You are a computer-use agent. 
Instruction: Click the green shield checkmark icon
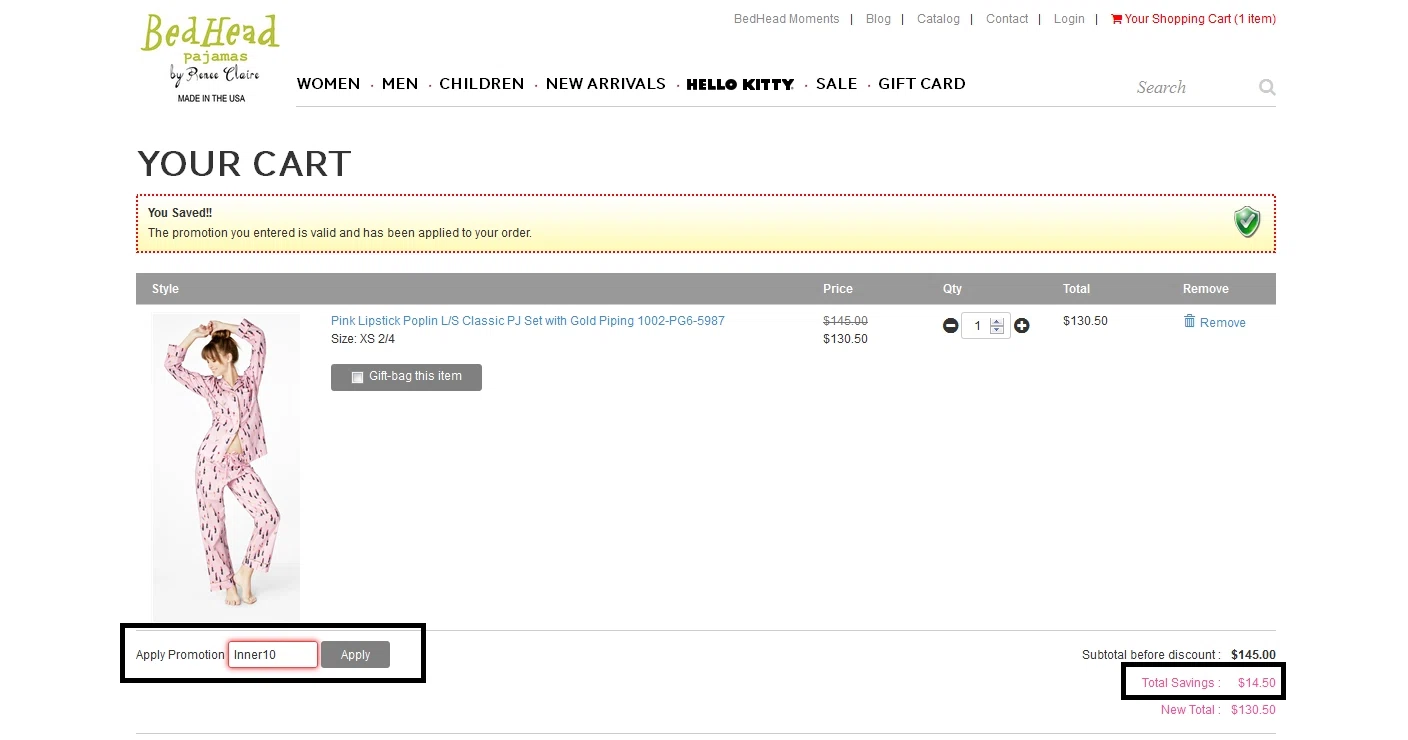[1247, 222]
